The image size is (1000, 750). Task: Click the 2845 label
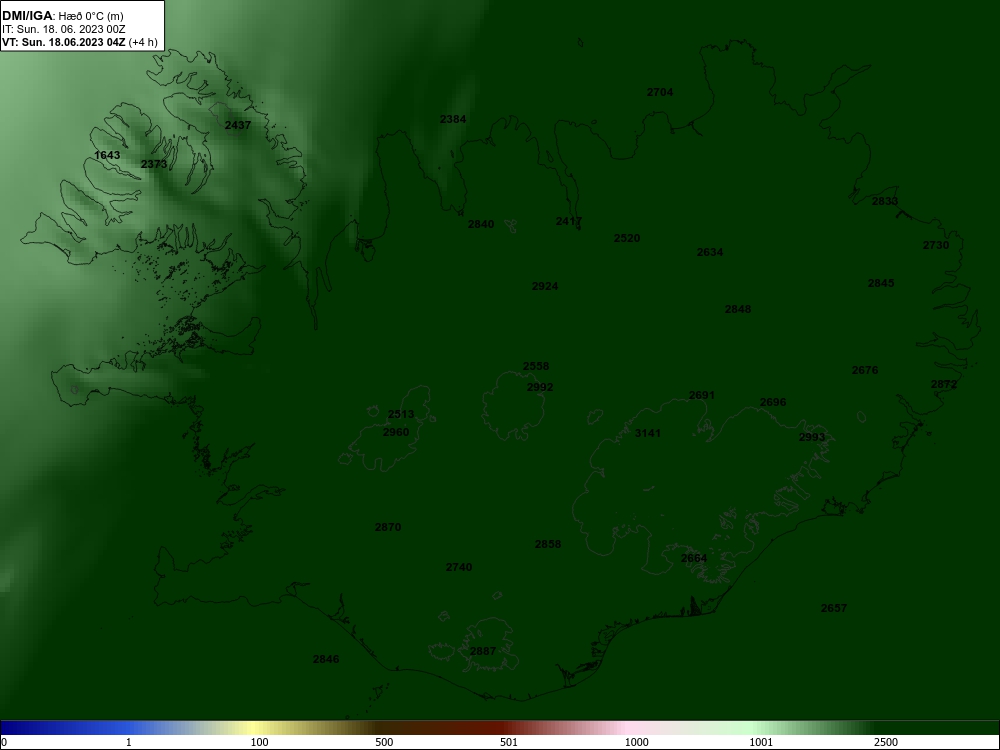[881, 283]
